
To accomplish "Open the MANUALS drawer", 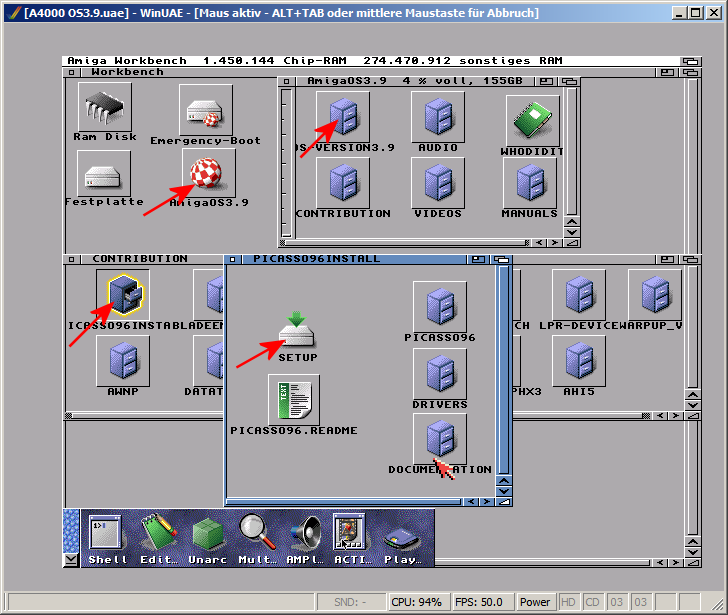I will pyautogui.click(x=530, y=183).
